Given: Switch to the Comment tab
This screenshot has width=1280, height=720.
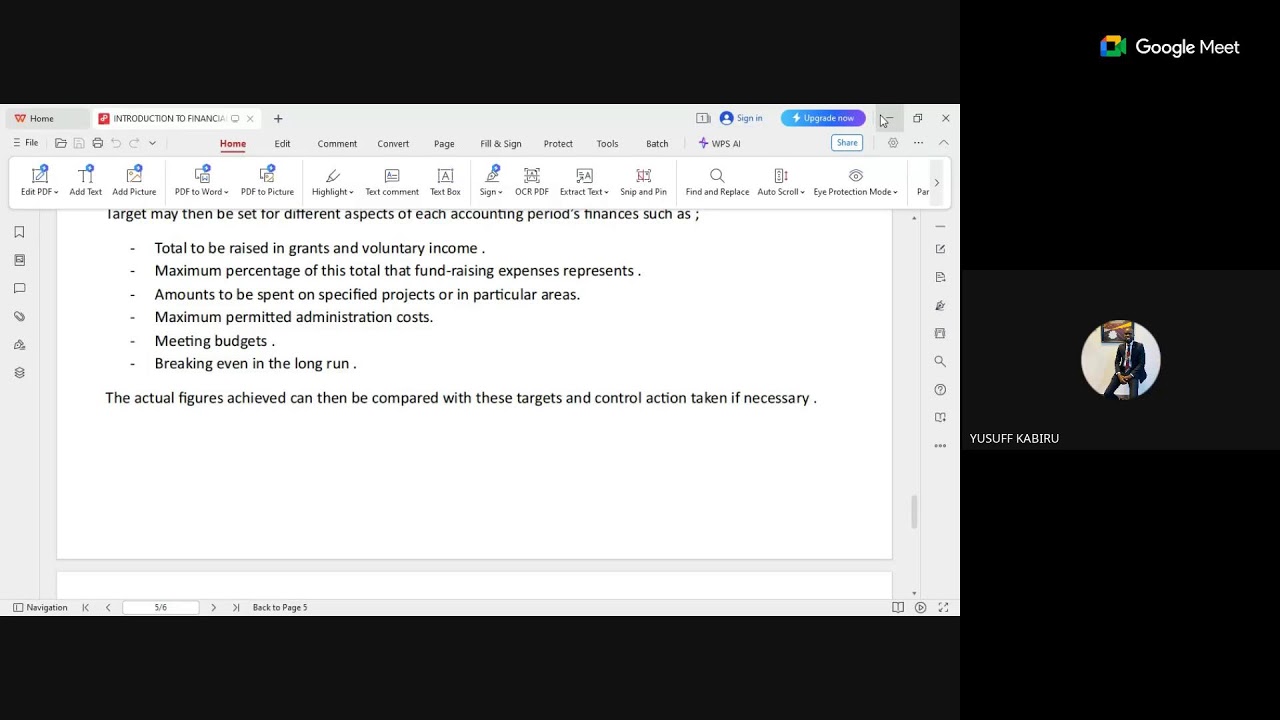Looking at the screenshot, I should point(337,143).
